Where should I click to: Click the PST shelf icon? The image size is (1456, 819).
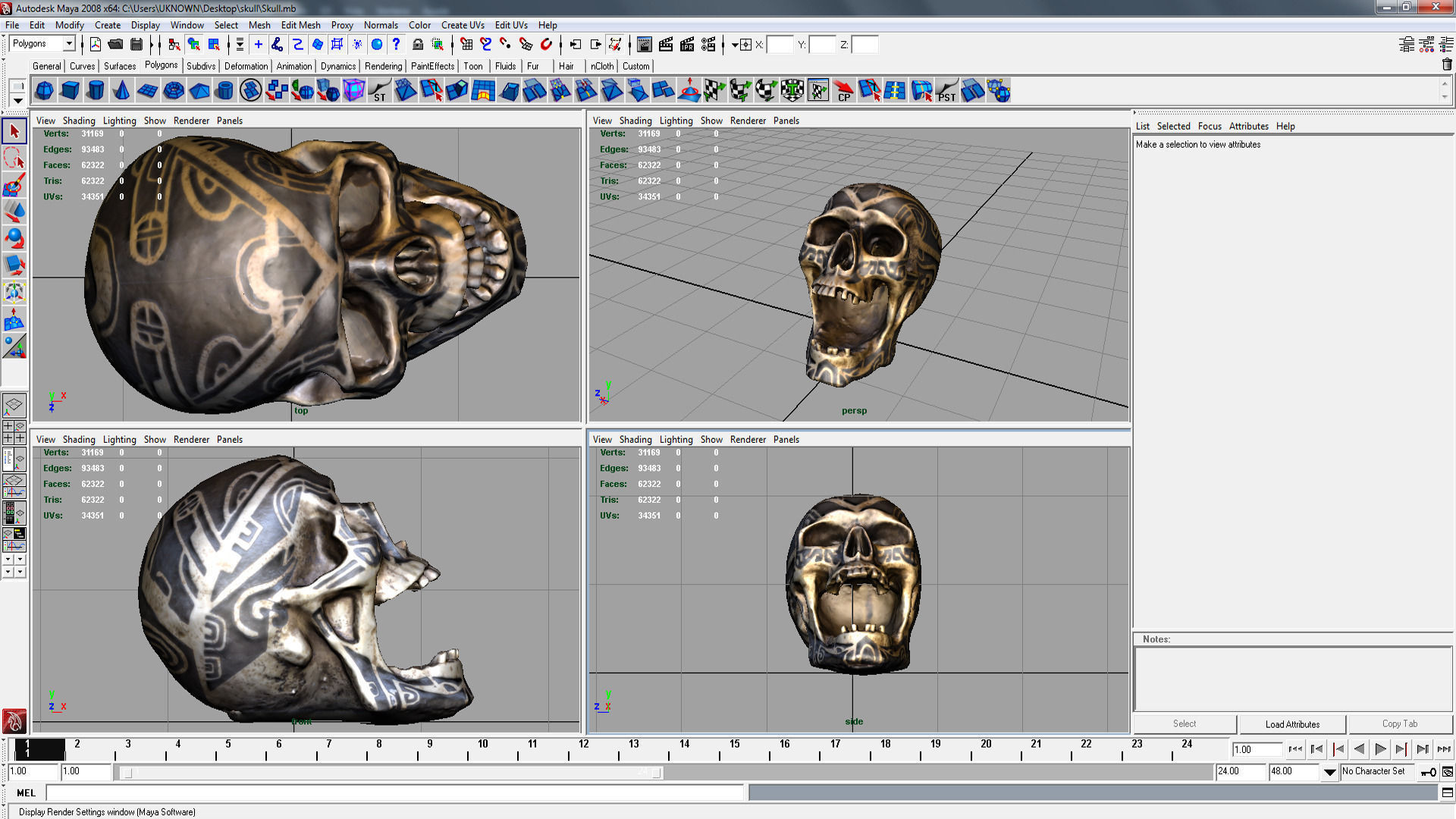[x=946, y=91]
